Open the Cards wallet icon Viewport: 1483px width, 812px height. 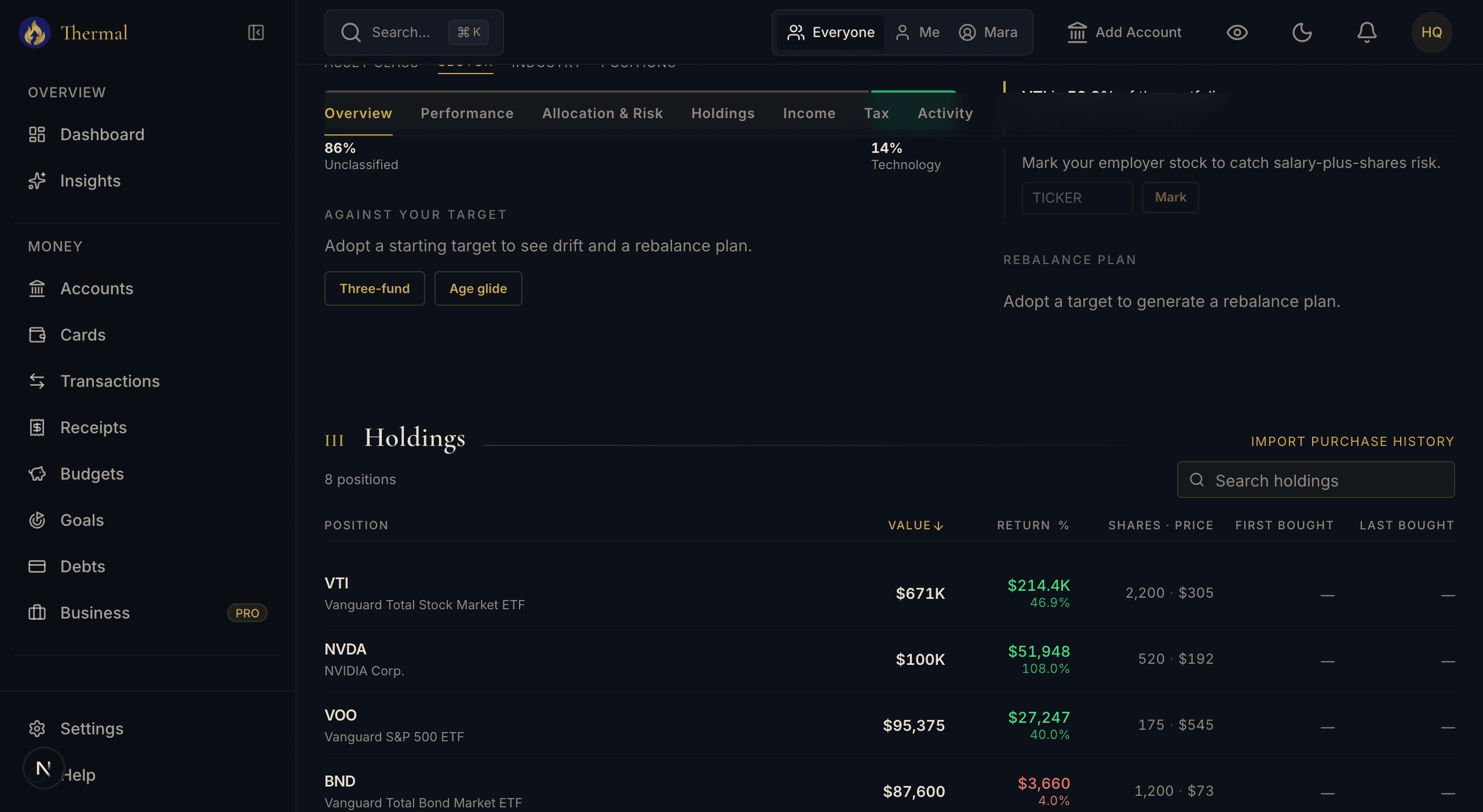point(37,335)
